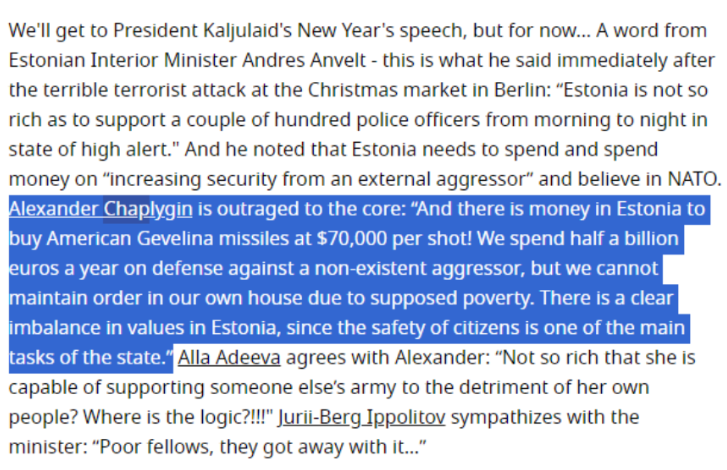Open the Alla Adeeva link
This screenshot has height=470, width=727.
(229, 357)
